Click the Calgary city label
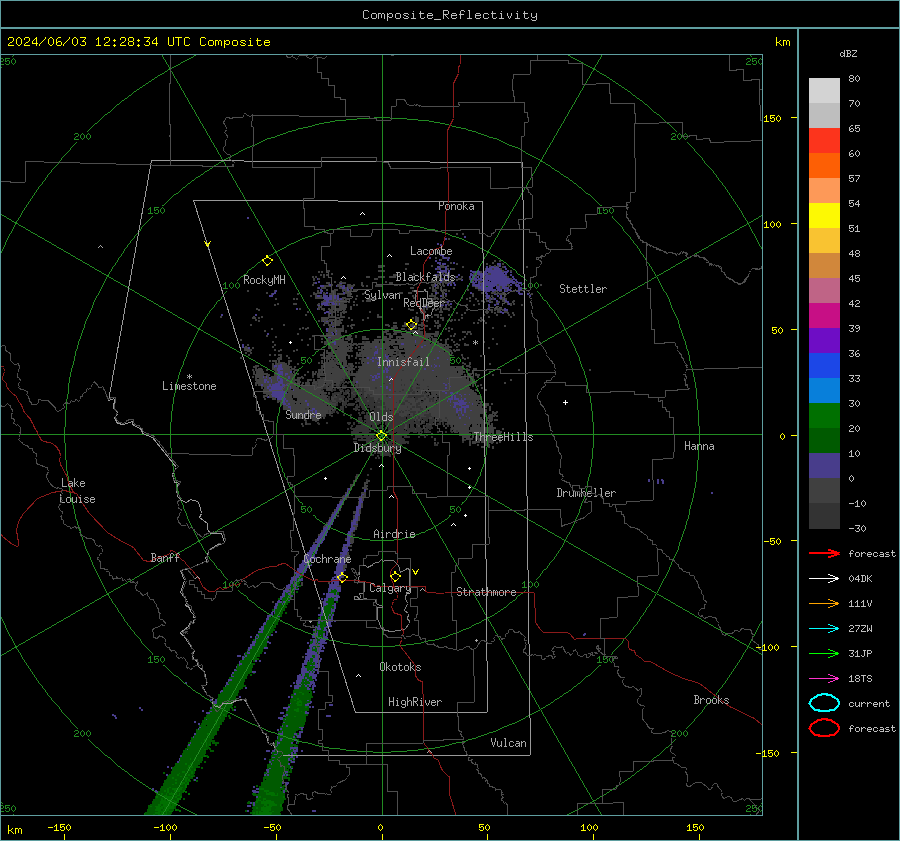 click(x=390, y=588)
